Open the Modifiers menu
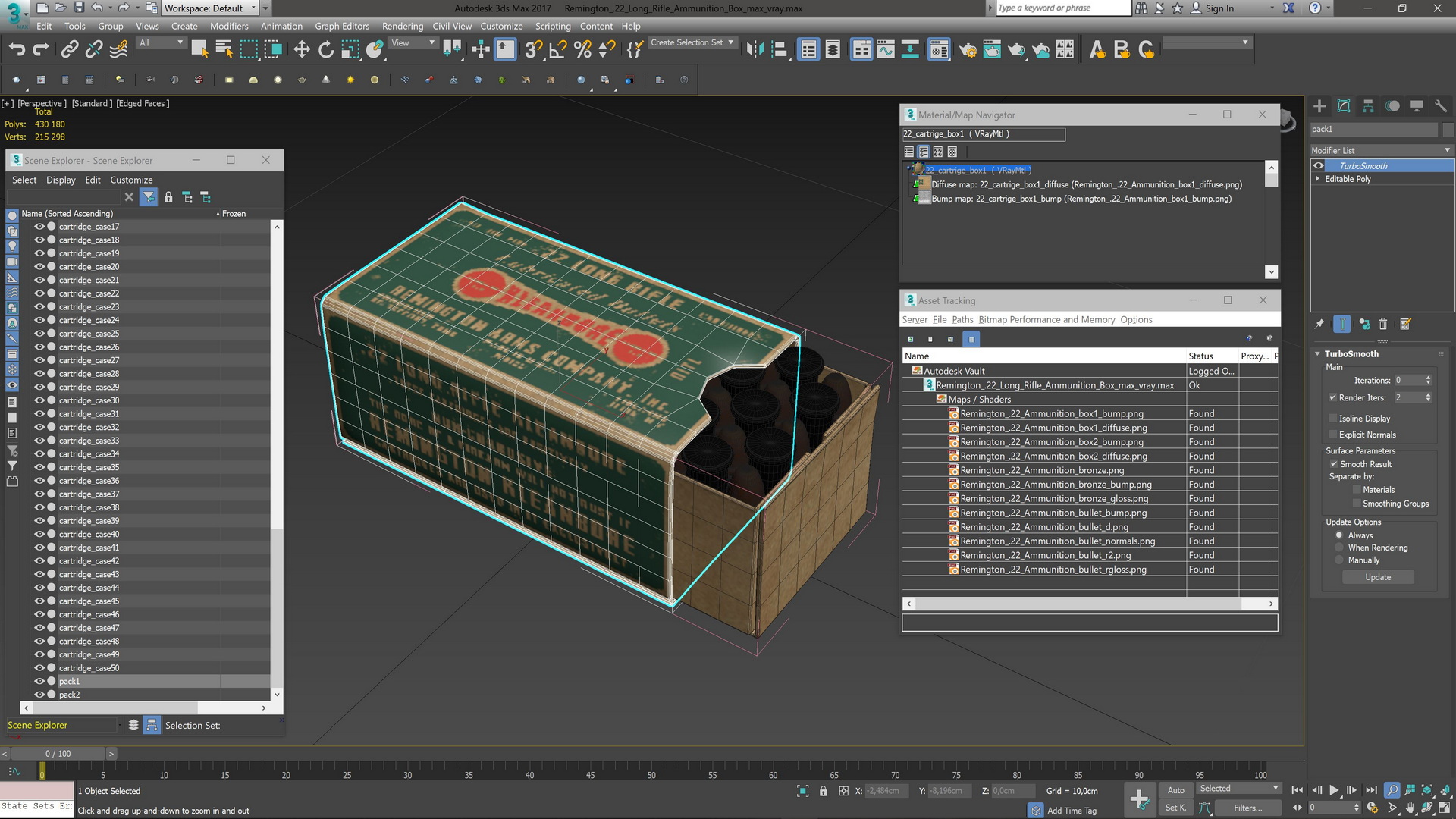 pyautogui.click(x=229, y=26)
